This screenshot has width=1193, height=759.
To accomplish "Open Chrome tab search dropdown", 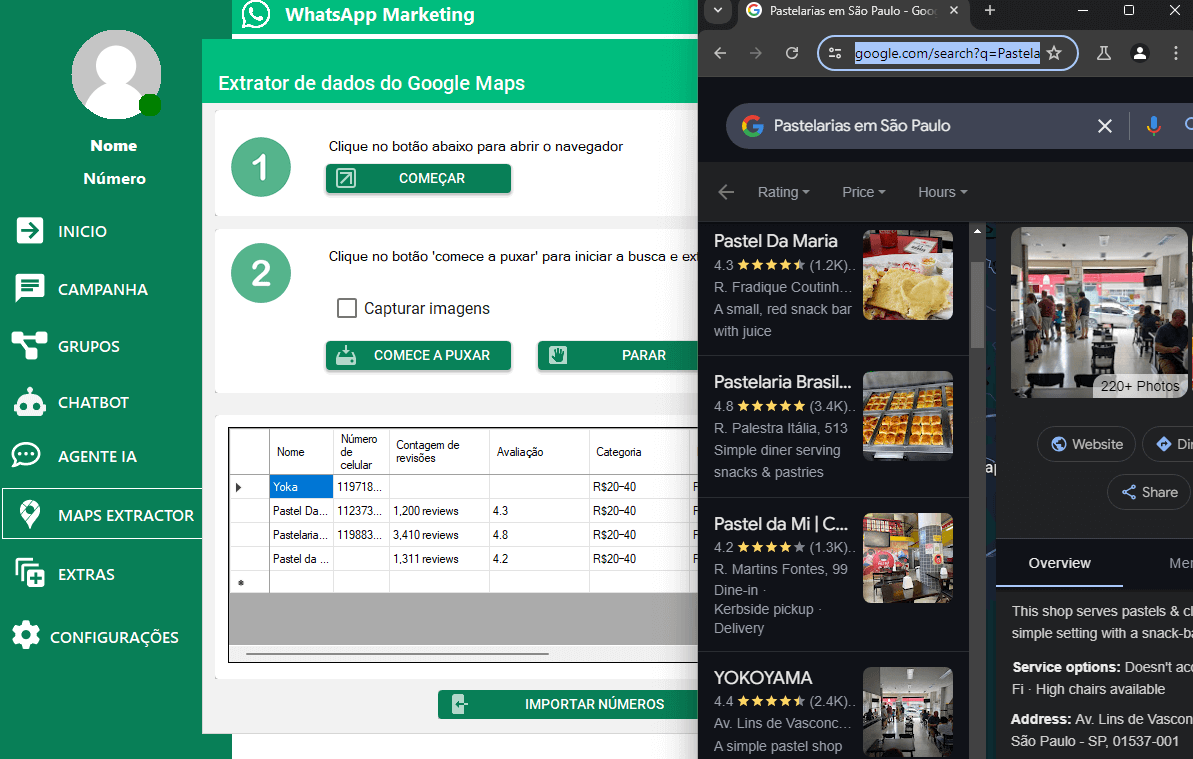I will (x=717, y=11).
